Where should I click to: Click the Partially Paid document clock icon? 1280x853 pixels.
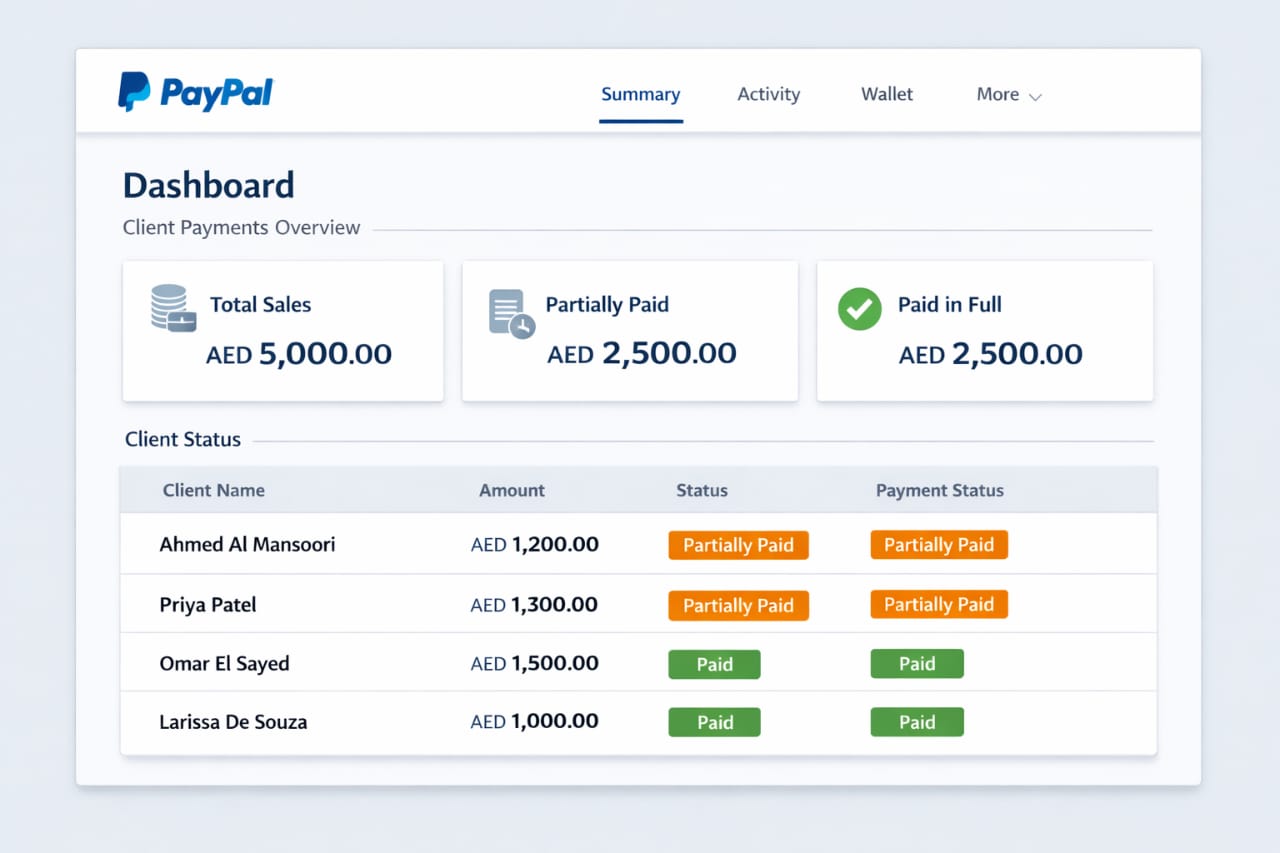tap(511, 314)
